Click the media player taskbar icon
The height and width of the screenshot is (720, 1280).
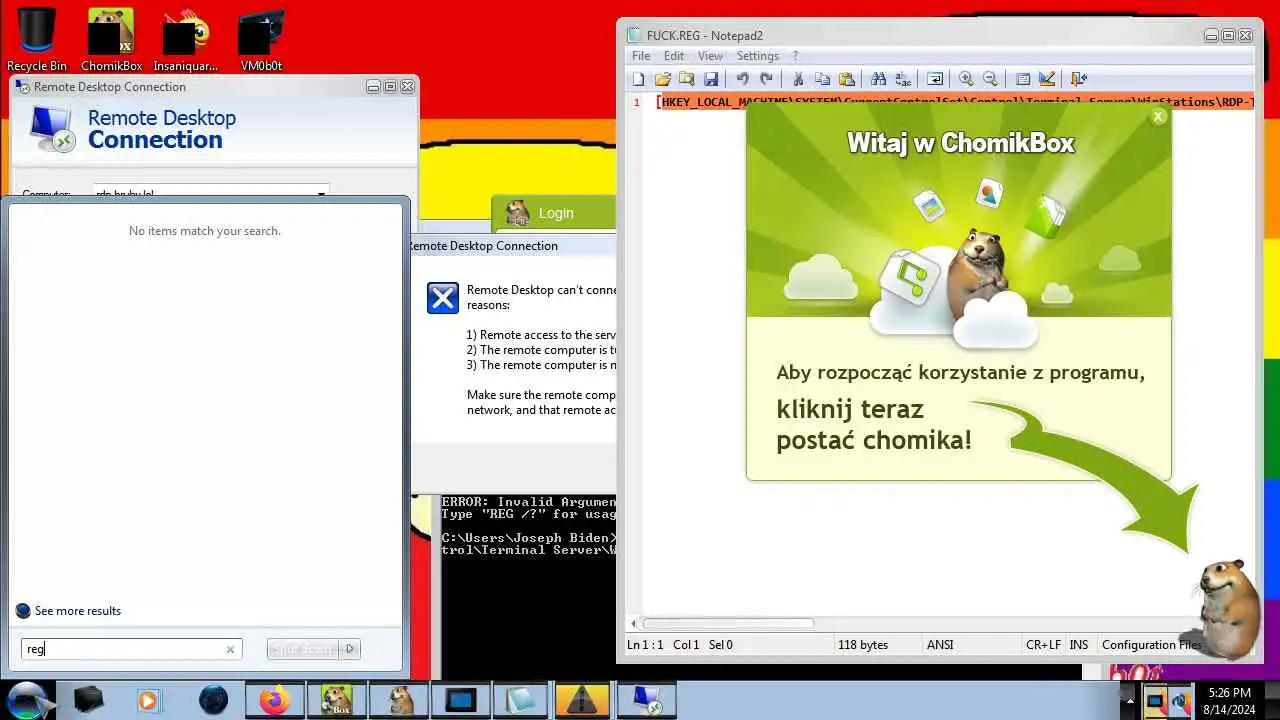148,700
